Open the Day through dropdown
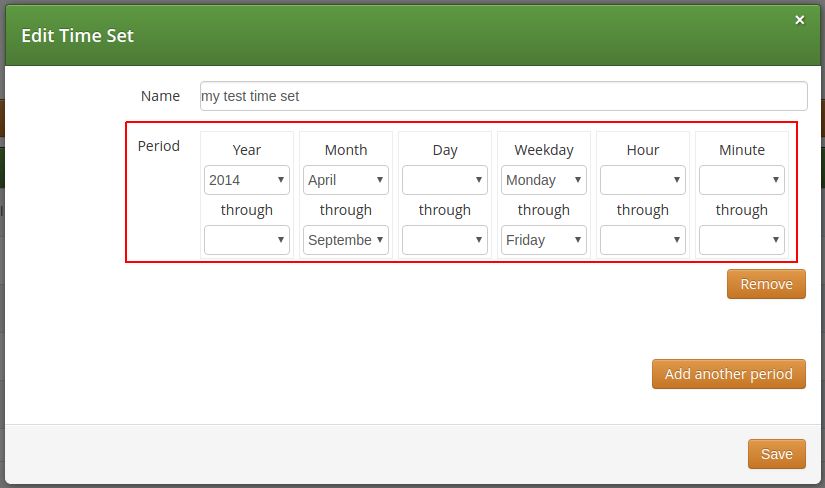 444,240
